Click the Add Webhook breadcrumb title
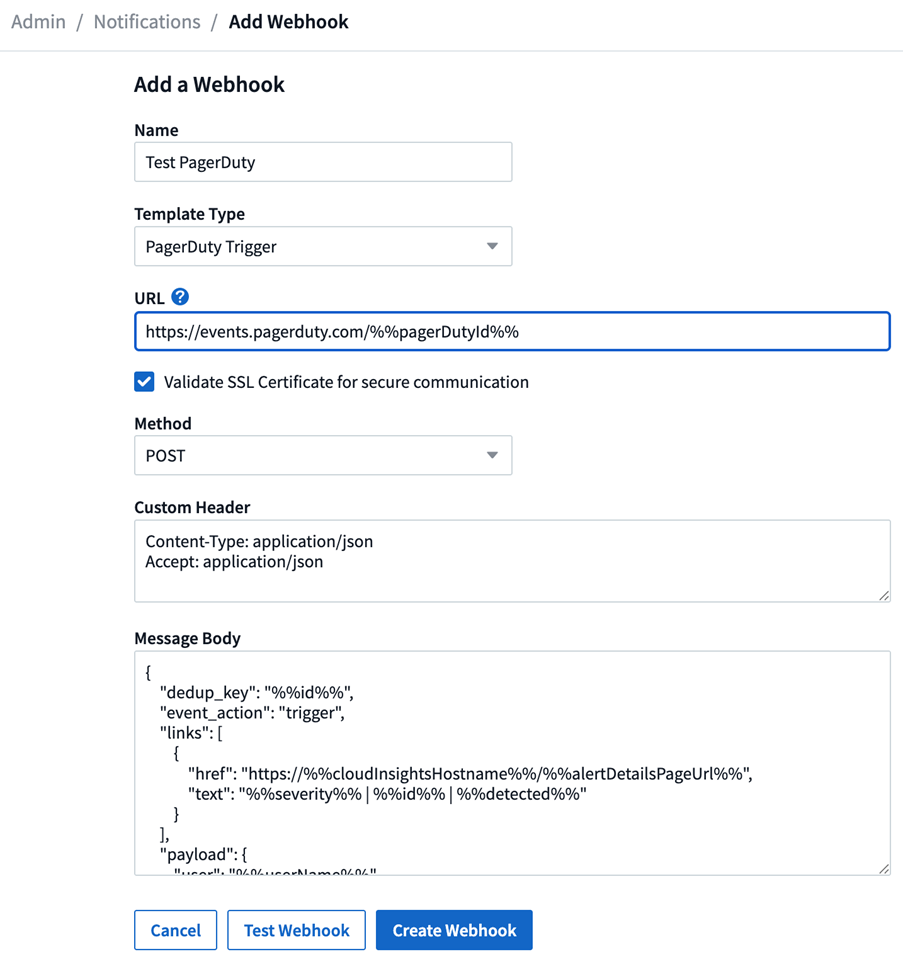 pyautogui.click(x=289, y=22)
